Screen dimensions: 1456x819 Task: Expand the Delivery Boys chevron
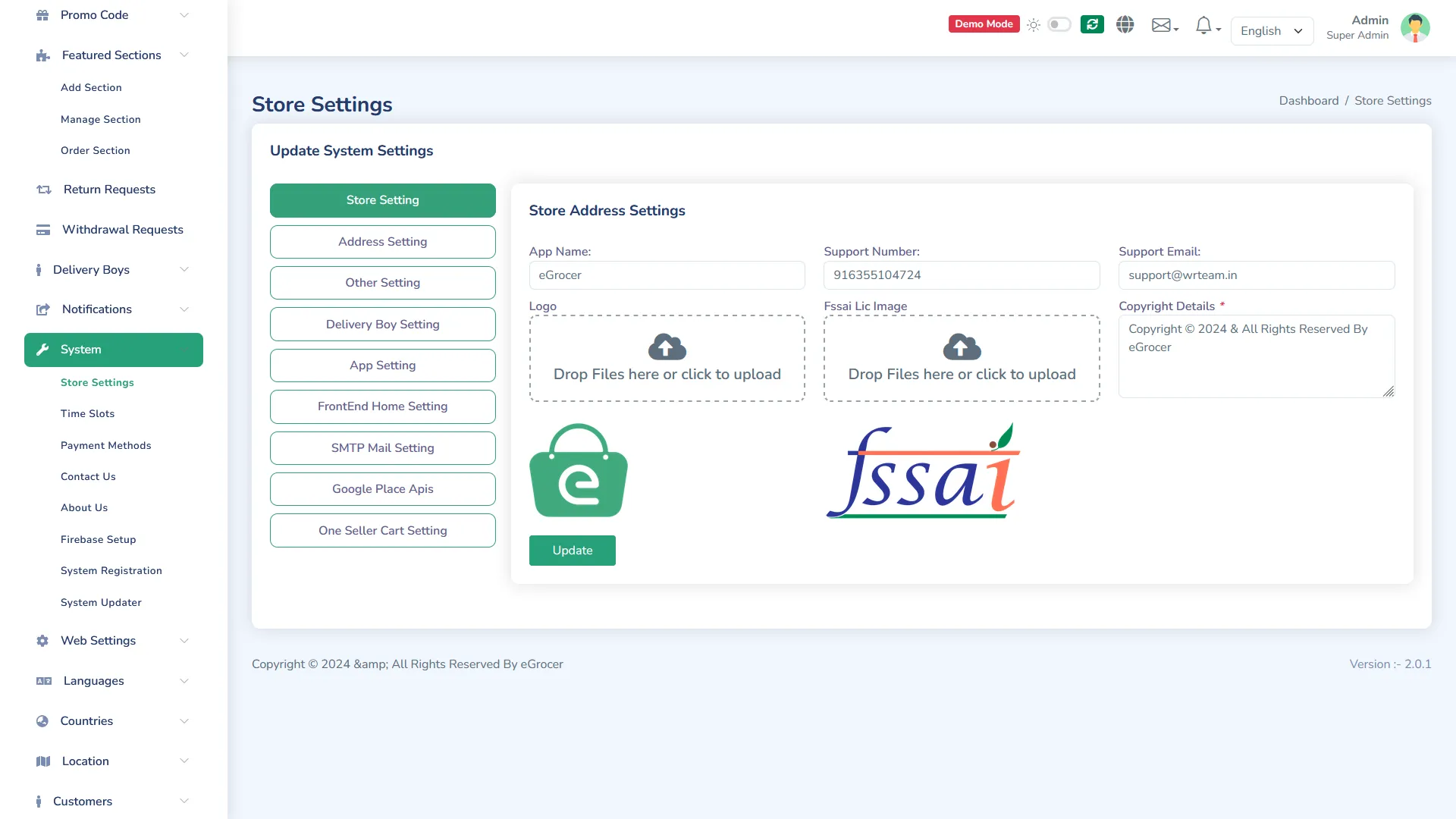[x=184, y=270]
